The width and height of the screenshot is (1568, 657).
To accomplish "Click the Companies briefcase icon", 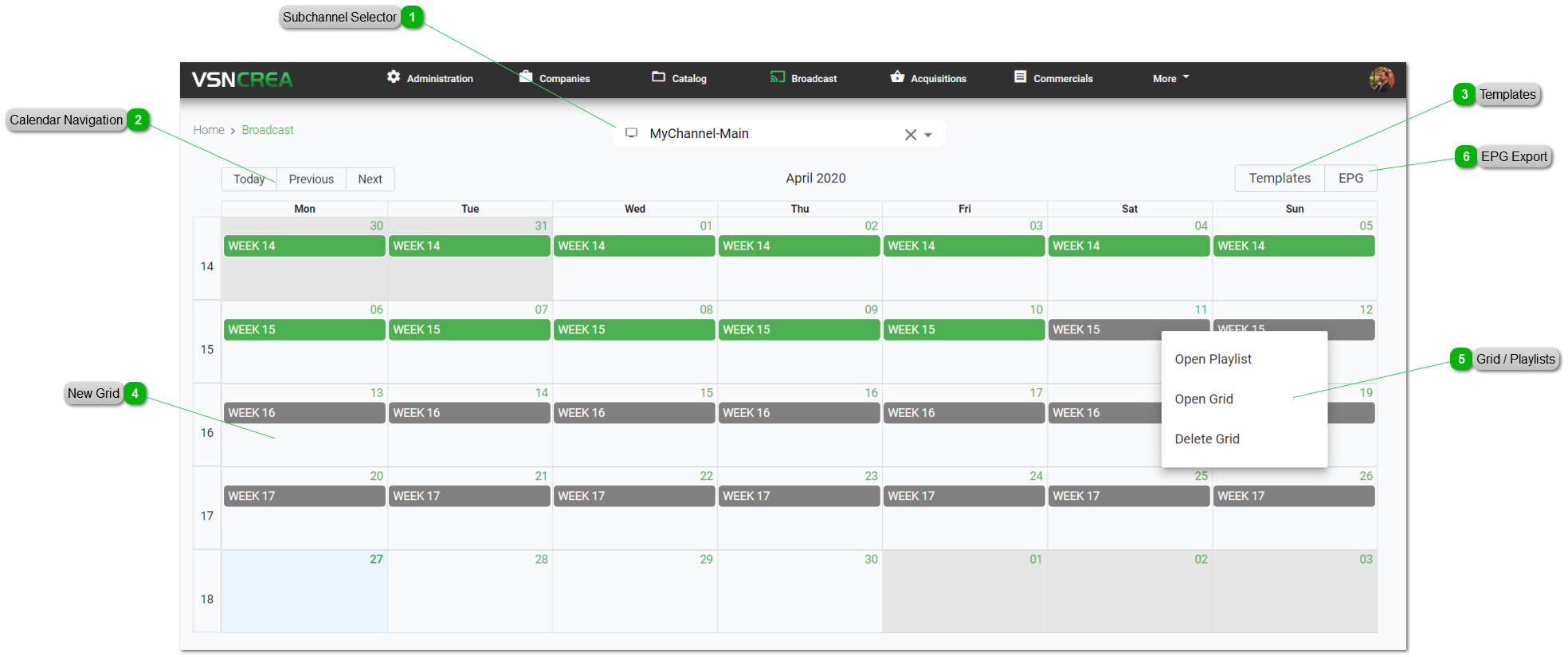I will tap(526, 77).
